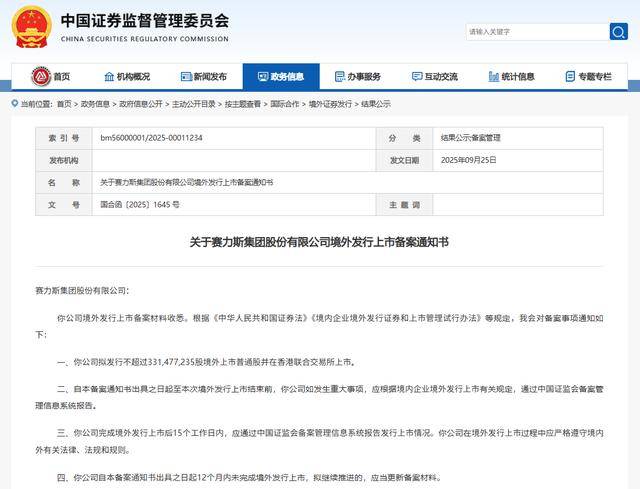Click the CSRC national emblem logo
Viewport: 640px width, 489px height.
[31, 27]
